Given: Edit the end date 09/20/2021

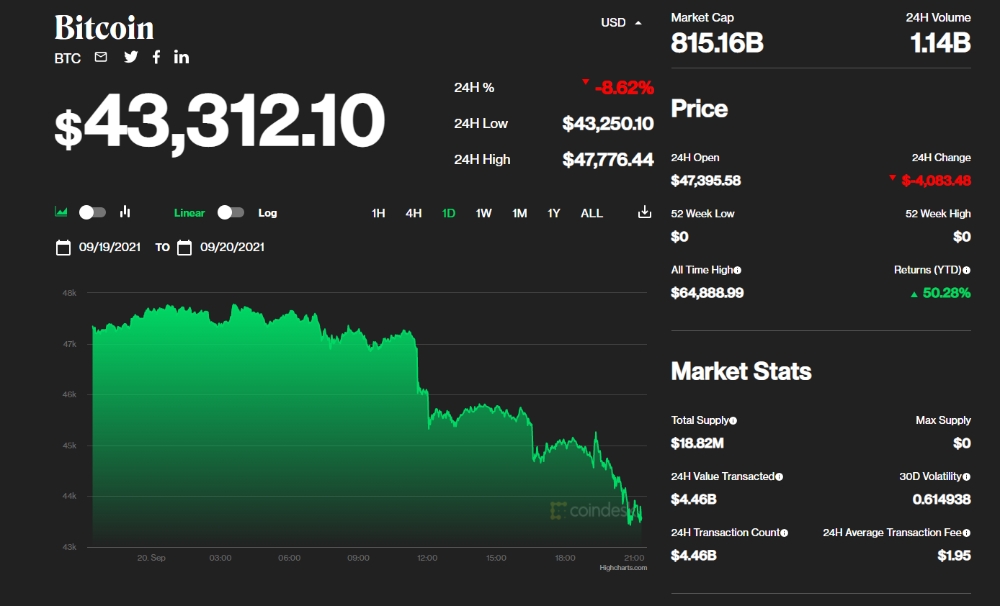Looking at the screenshot, I should [232, 247].
